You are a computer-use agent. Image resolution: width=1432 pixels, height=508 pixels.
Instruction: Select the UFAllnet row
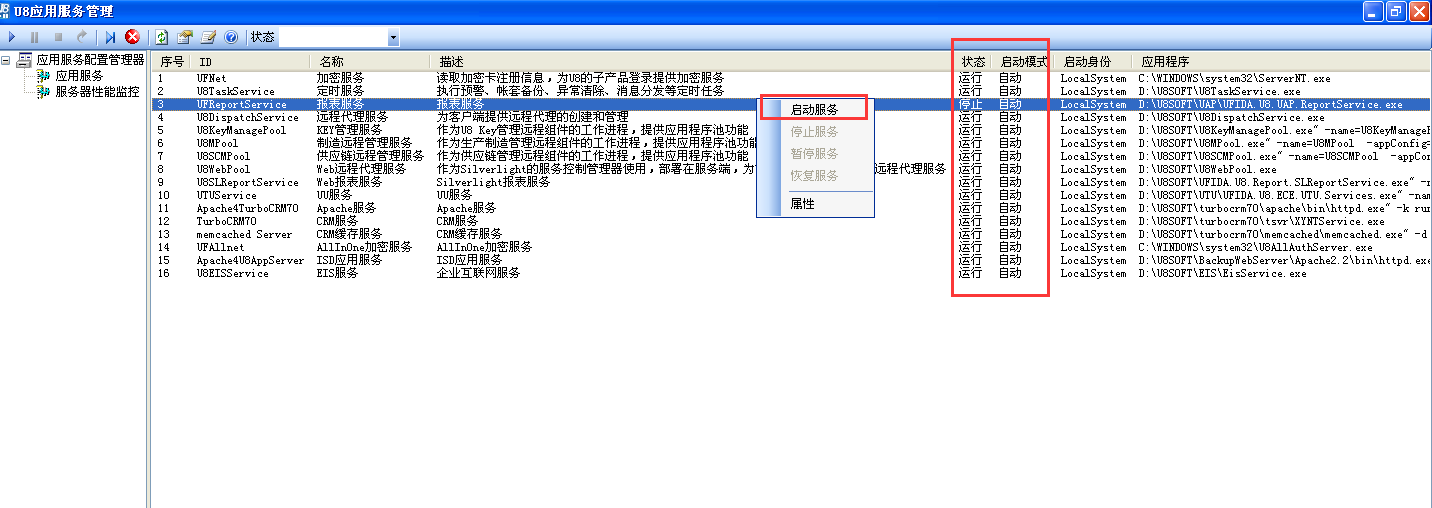pos(792,247)
